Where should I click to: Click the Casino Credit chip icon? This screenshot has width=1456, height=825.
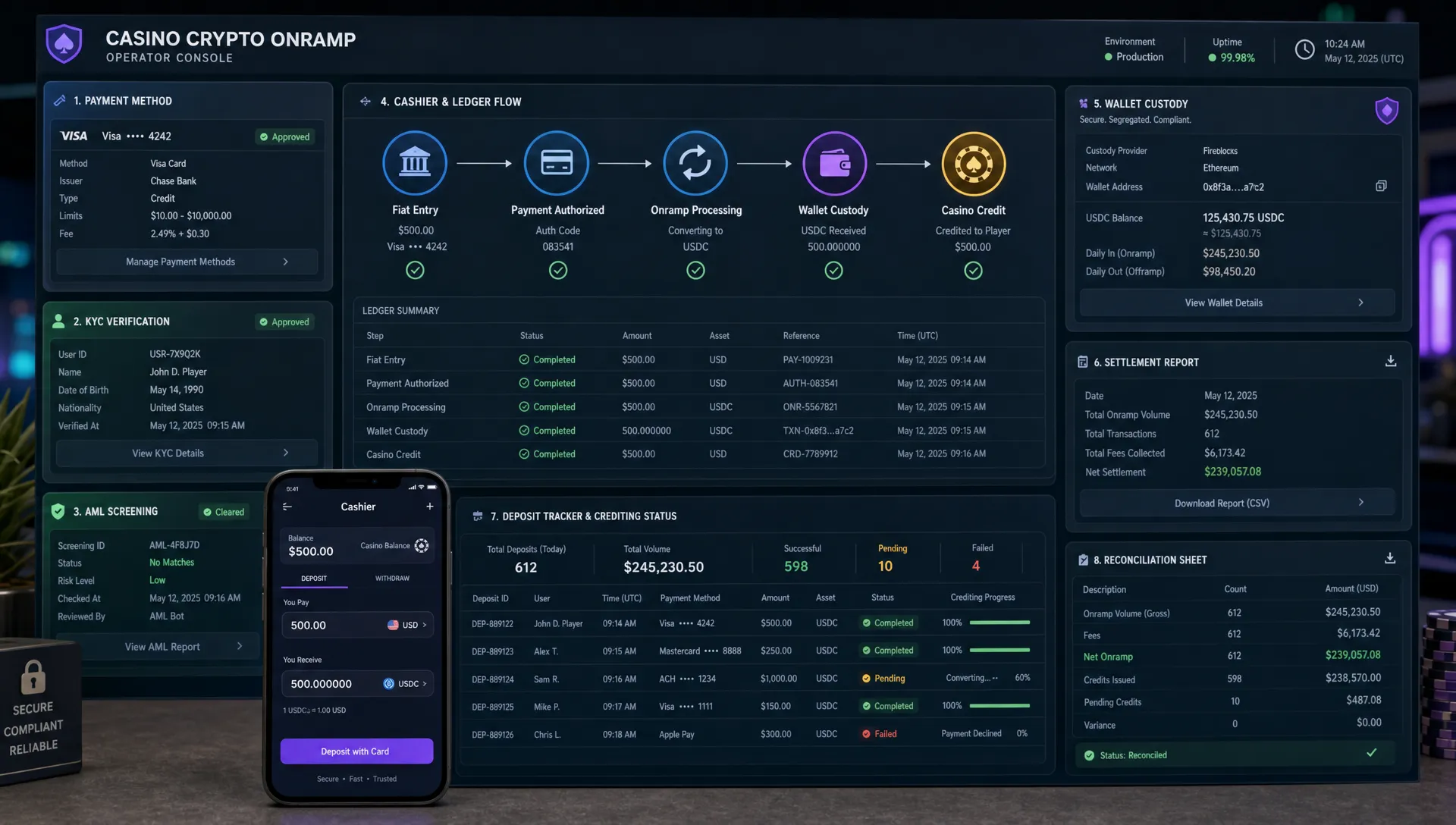point(974,163)
